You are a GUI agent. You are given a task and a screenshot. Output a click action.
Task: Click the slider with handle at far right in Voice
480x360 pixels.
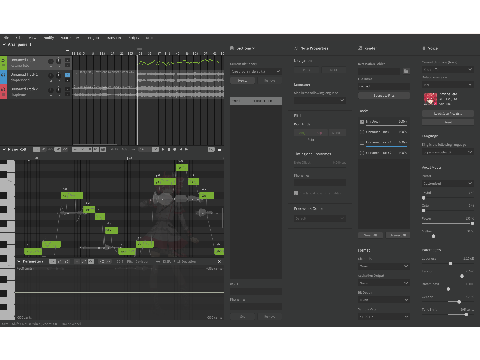[x=448, y=223]
